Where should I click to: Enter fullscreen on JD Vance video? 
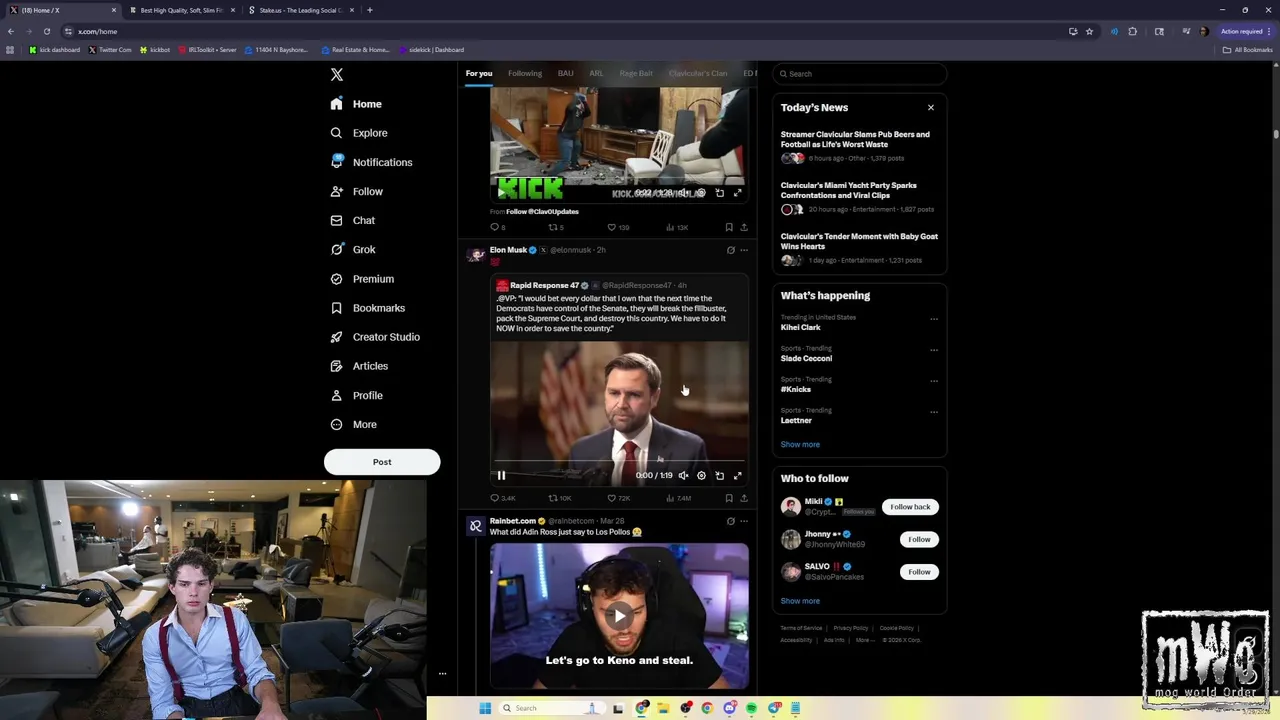737,475
